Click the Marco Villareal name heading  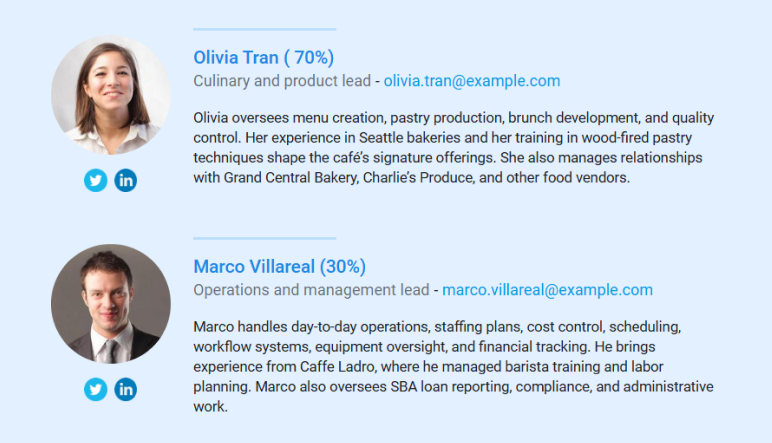click(x=279, y=267)
